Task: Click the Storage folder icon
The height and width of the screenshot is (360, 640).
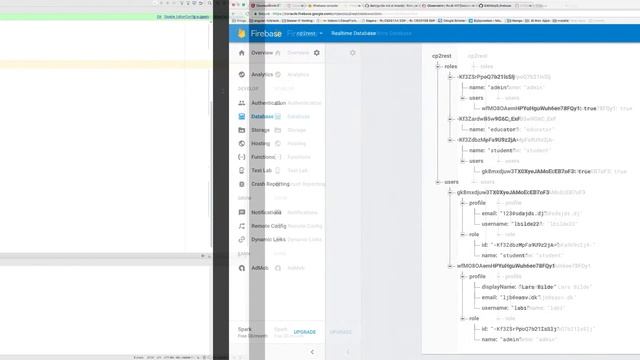Action: point(242,130)
